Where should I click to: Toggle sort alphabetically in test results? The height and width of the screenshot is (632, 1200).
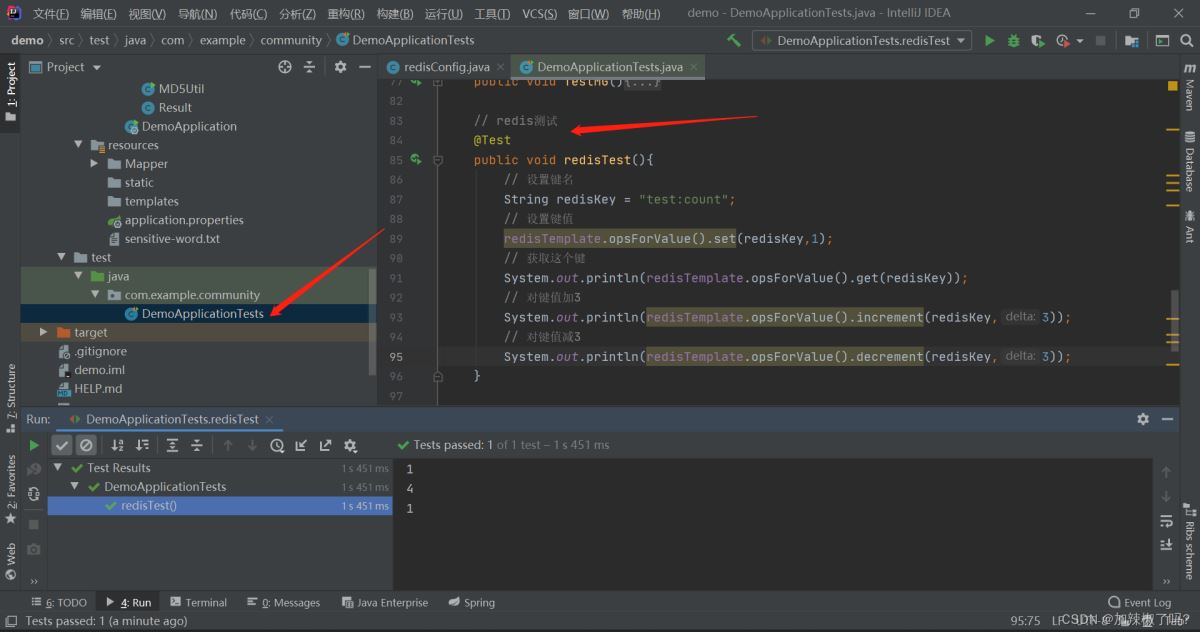[118, 446]
